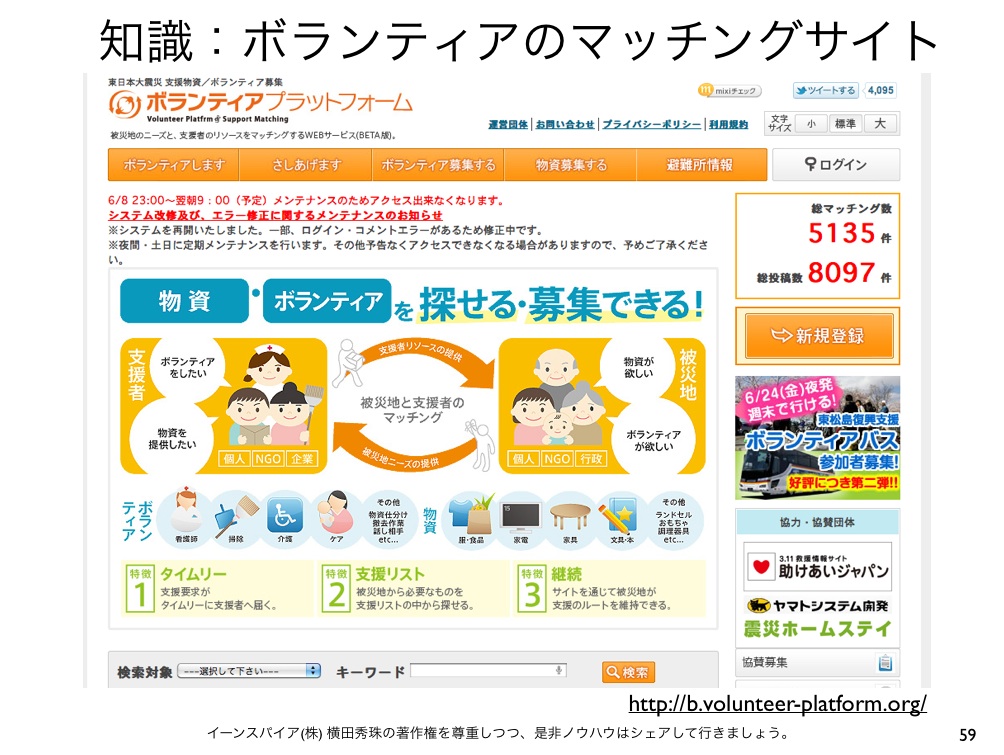Set text size to 小
Viewport: 1004px width, 755px height.
(x=810, y=124)
